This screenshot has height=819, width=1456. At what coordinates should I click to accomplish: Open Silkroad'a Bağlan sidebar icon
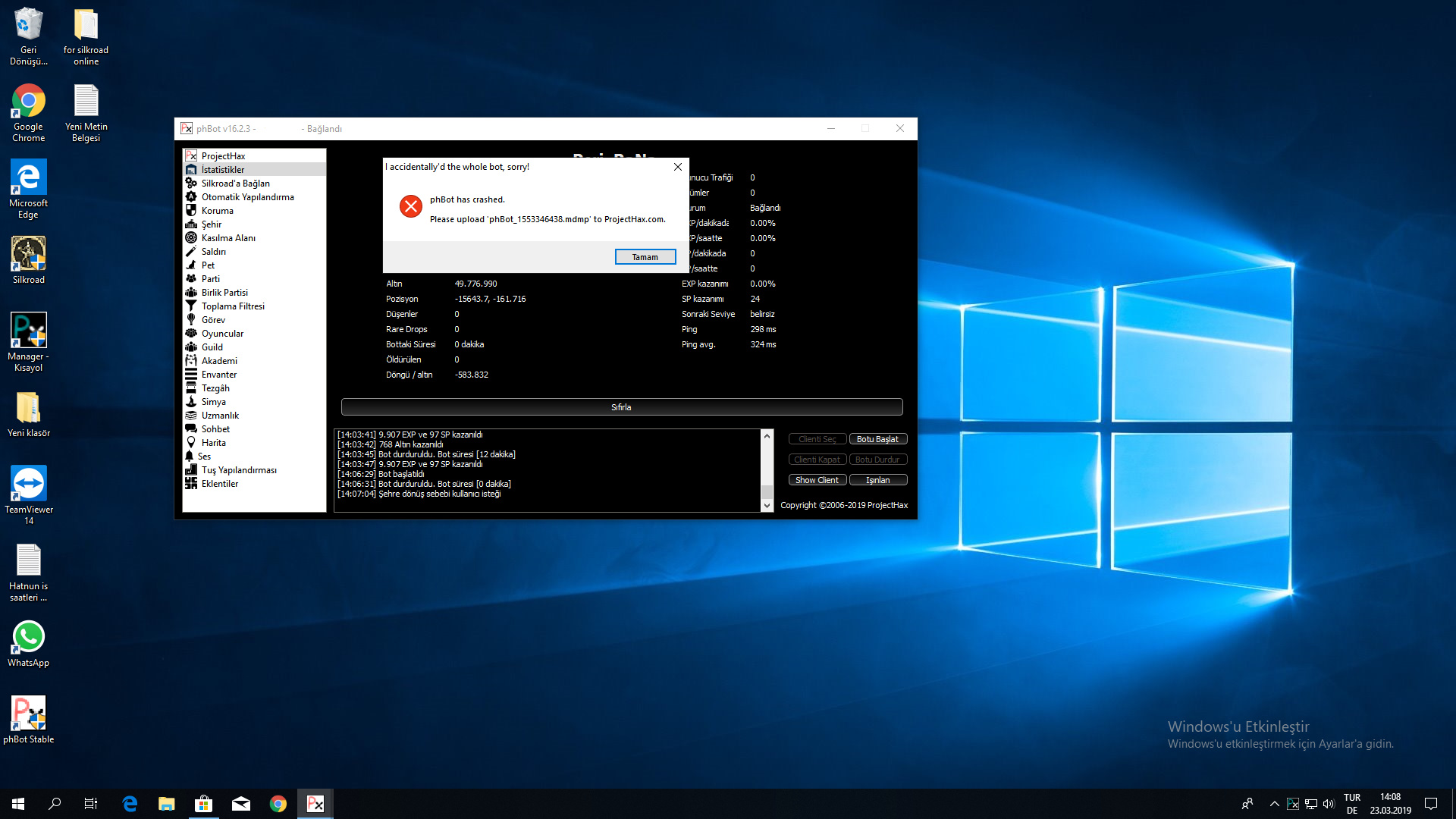[x=191, y=184]
